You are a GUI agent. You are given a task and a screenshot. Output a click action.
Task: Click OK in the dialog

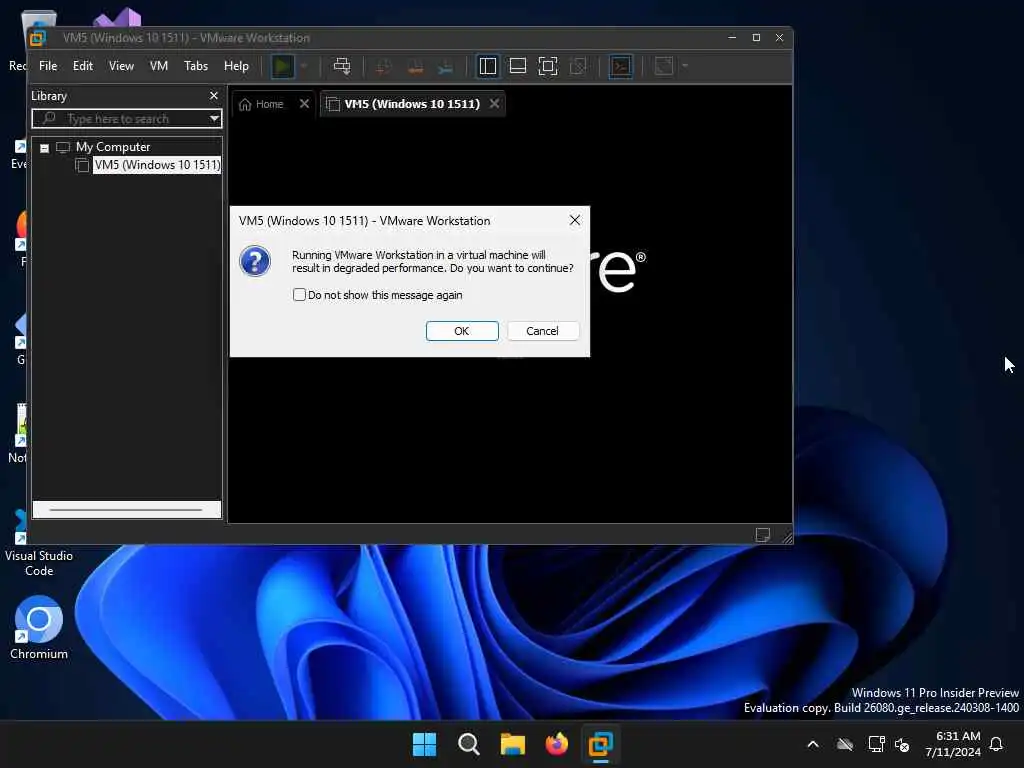pos(462,331)
